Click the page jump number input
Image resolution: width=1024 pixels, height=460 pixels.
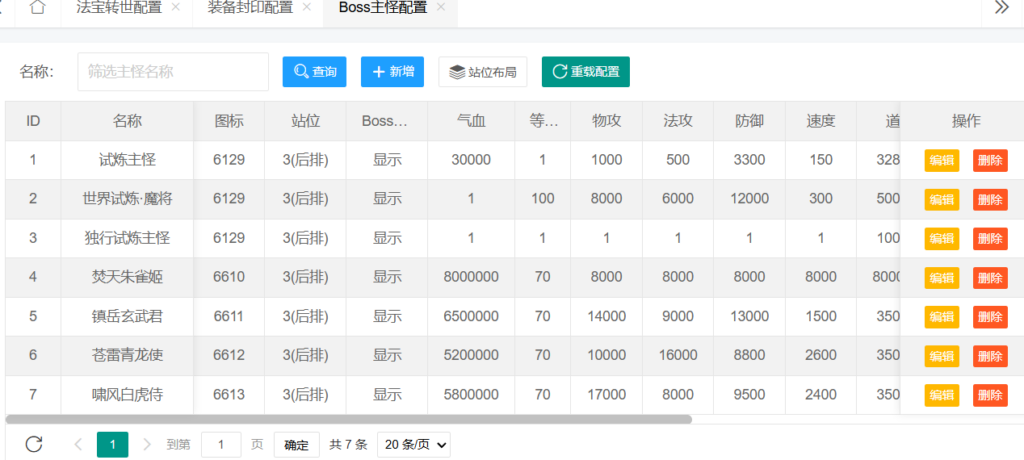(x=221, y=445)
